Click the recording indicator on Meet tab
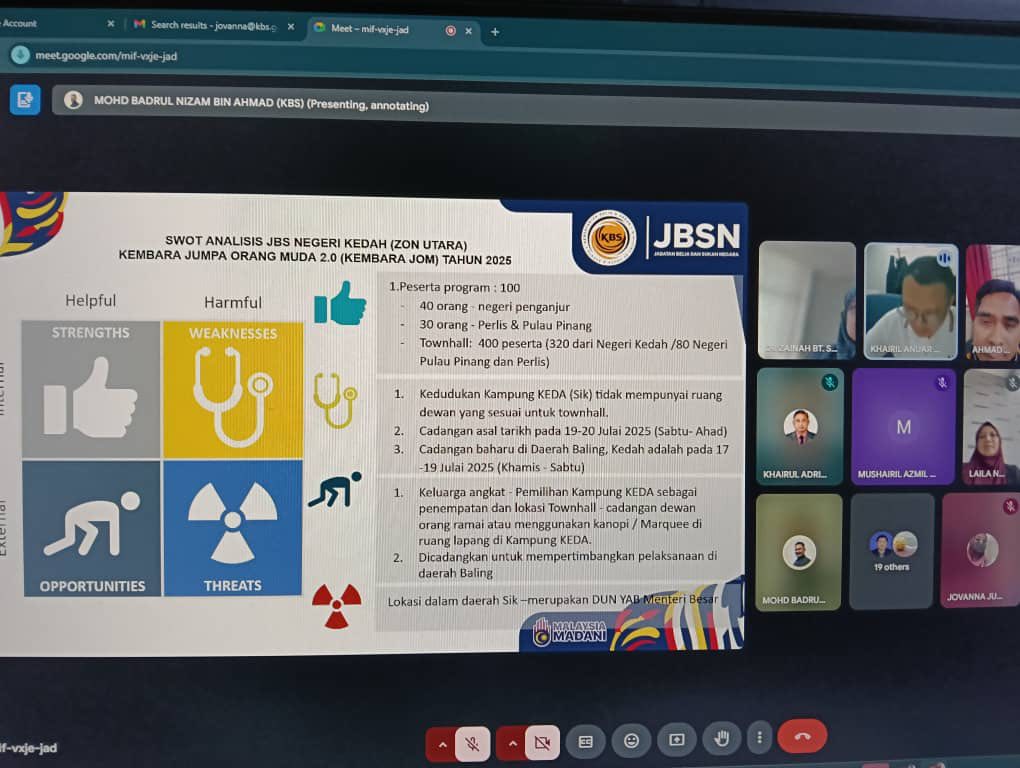1020x768 pixels. pyautogui.click(x=450, y=30)
